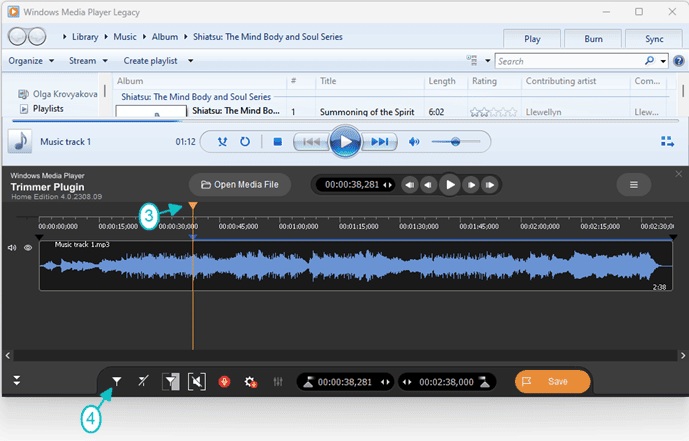Click the orange playhead marker on timeline
This screenshot has width=689, height=441.
[193, 206]
